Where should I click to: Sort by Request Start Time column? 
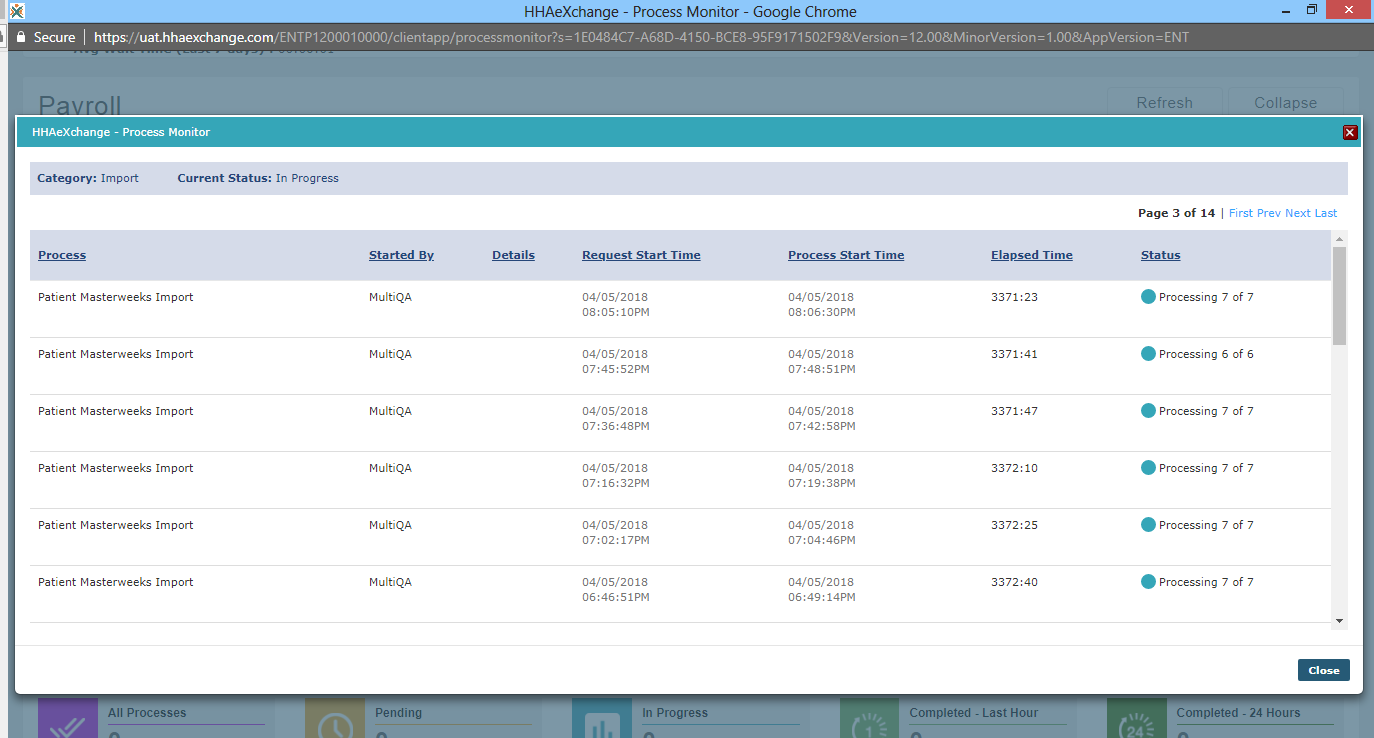click(x=641, y=255)
